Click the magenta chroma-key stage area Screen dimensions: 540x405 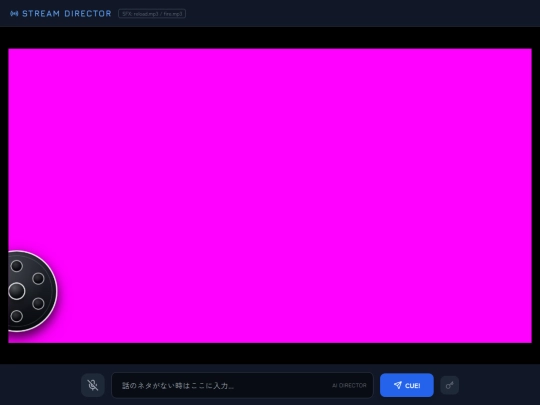(x=270, y=196)
